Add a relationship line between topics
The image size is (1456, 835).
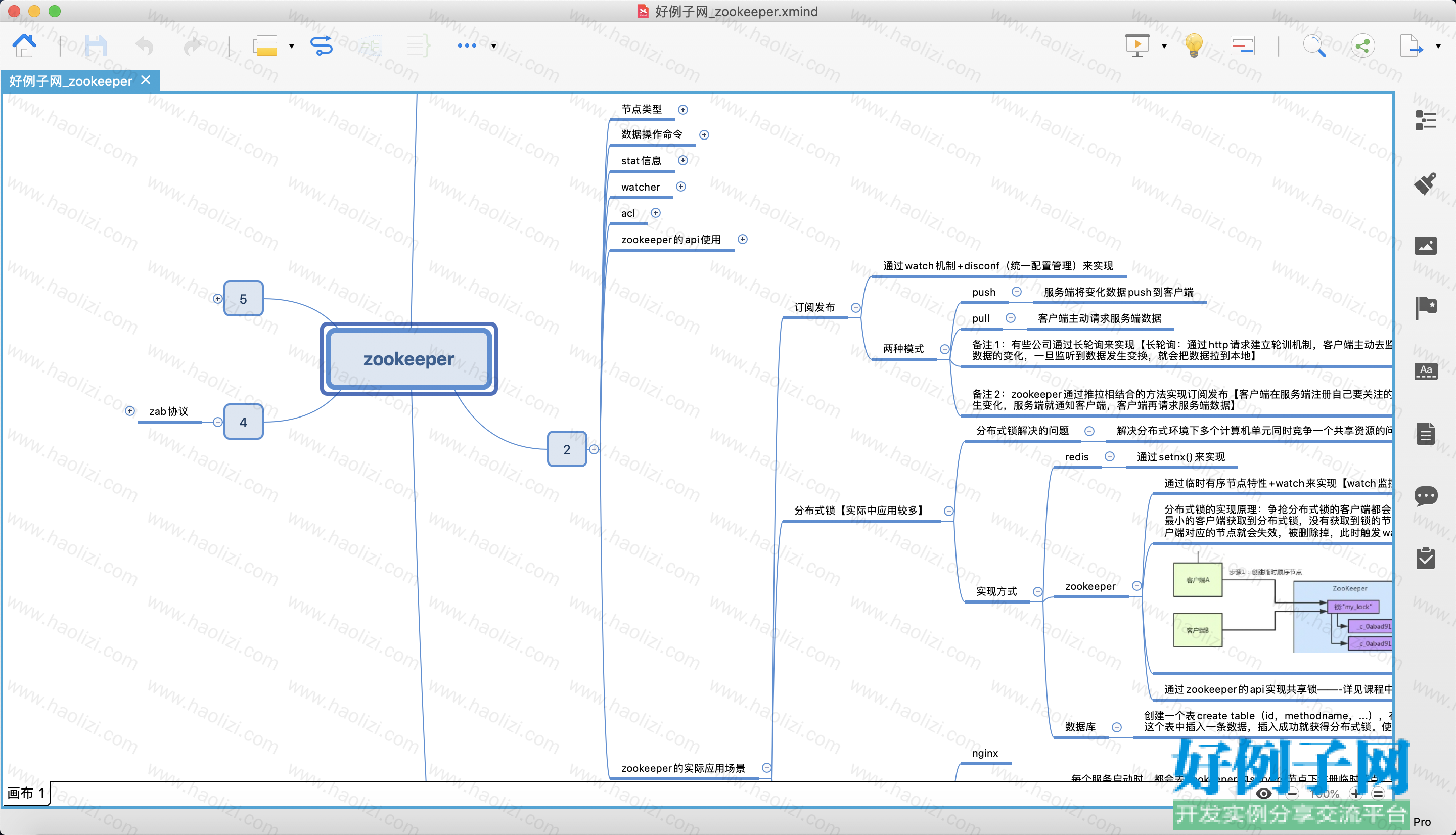[x=321, y=45]
